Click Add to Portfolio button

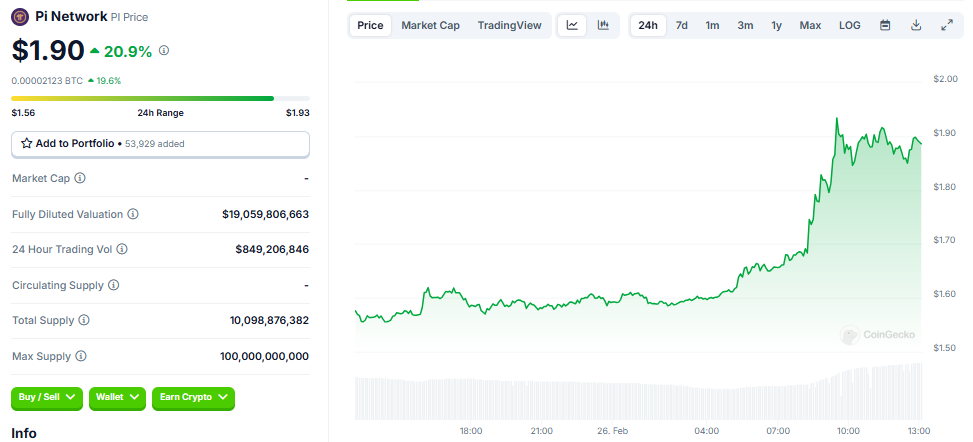point(160,144)
